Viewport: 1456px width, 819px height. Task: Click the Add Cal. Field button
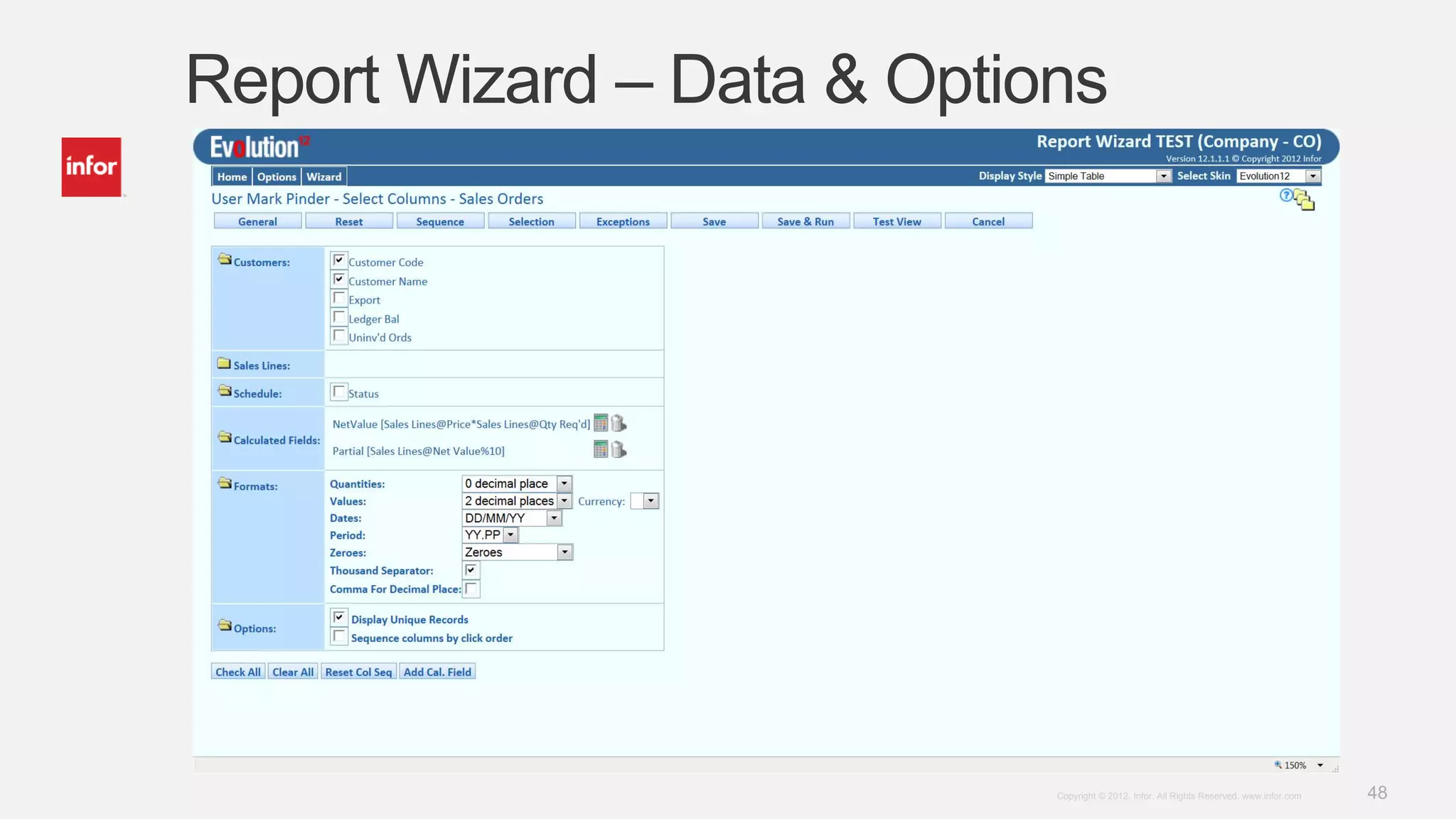coord(437,672)
